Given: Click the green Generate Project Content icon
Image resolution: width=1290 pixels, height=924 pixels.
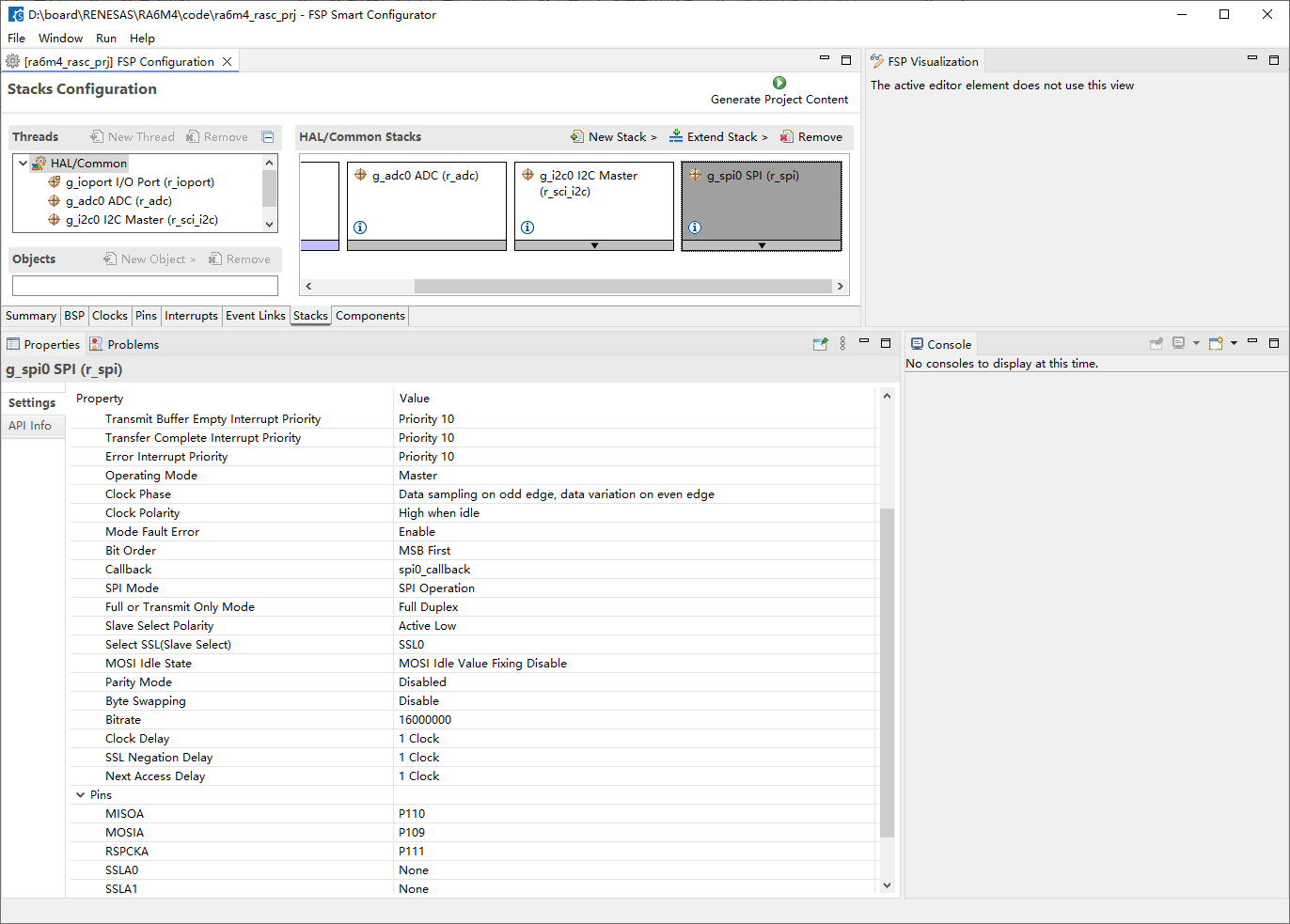Looking at the screenshot, I should tap(779, 83).
